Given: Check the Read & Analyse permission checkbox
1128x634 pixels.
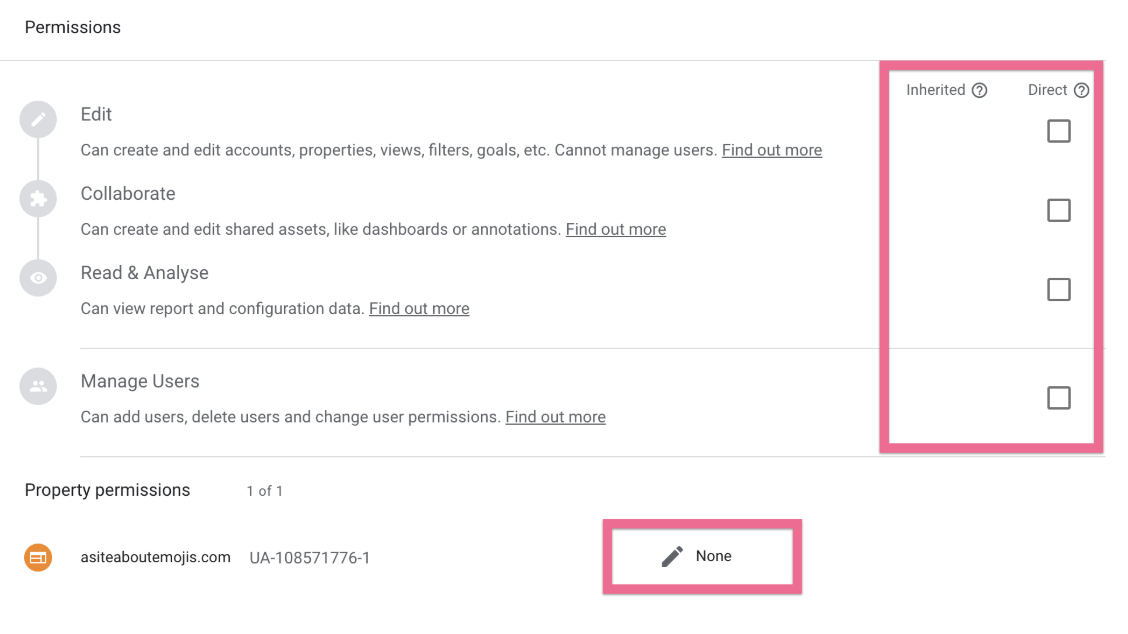Looking at the screenshot, I should pos(1058,289).
